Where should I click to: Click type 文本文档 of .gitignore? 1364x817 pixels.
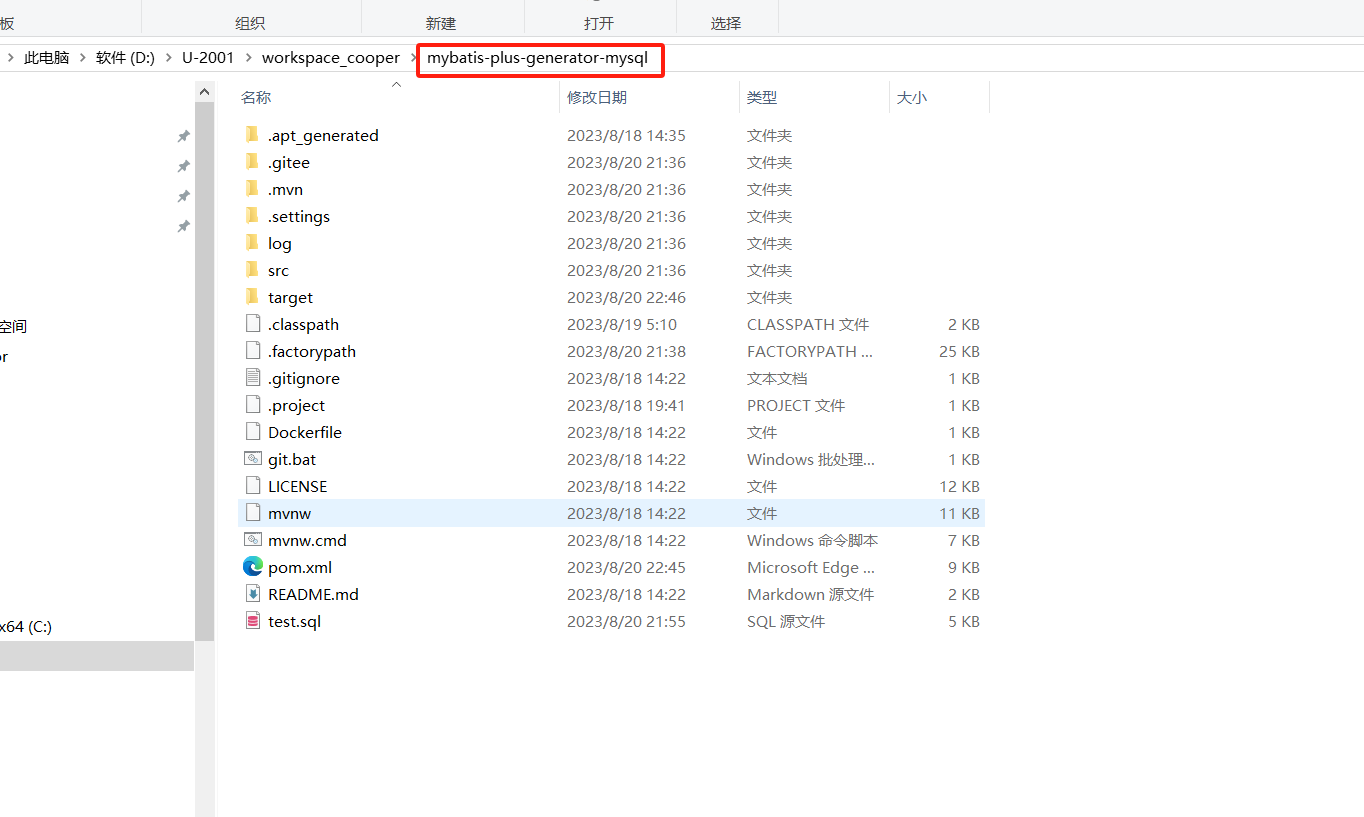[x=777, y=378]
